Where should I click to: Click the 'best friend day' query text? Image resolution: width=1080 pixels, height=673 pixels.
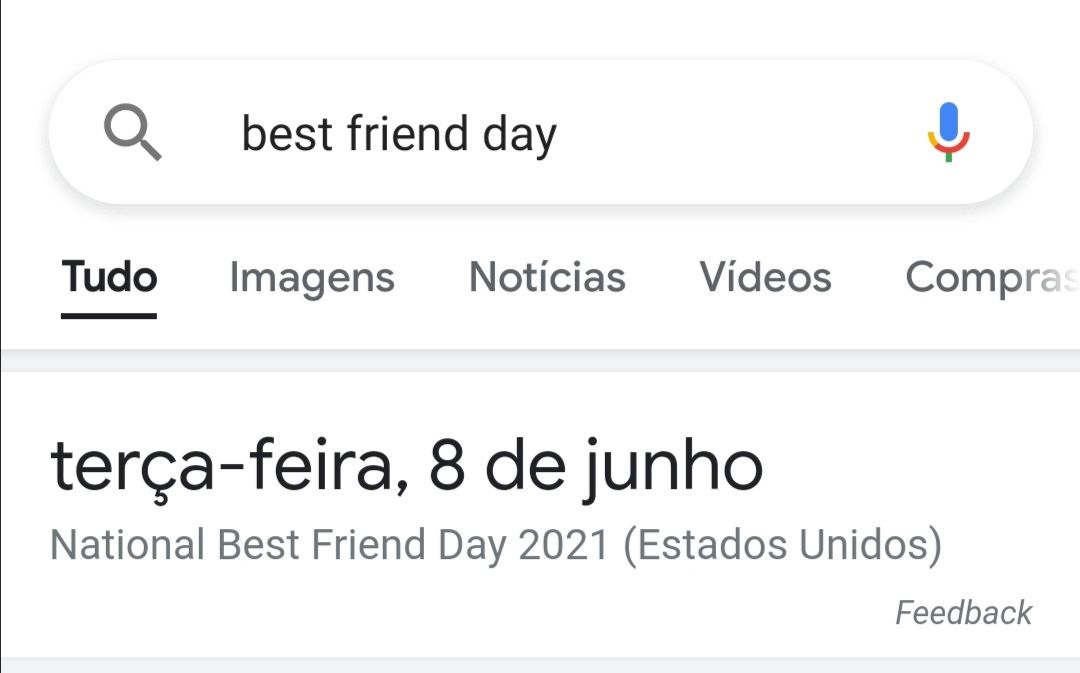[x=399, y=134]
